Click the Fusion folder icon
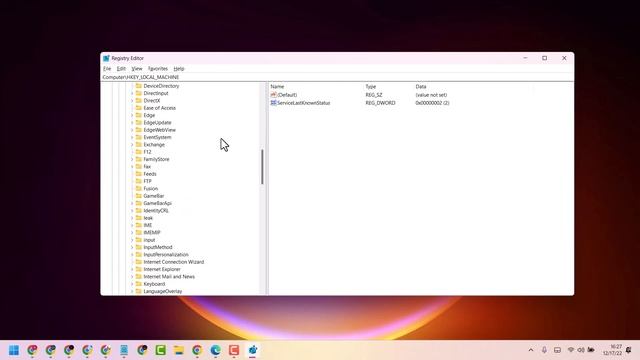This screenshot has width=640, height=360. point(138,189)
